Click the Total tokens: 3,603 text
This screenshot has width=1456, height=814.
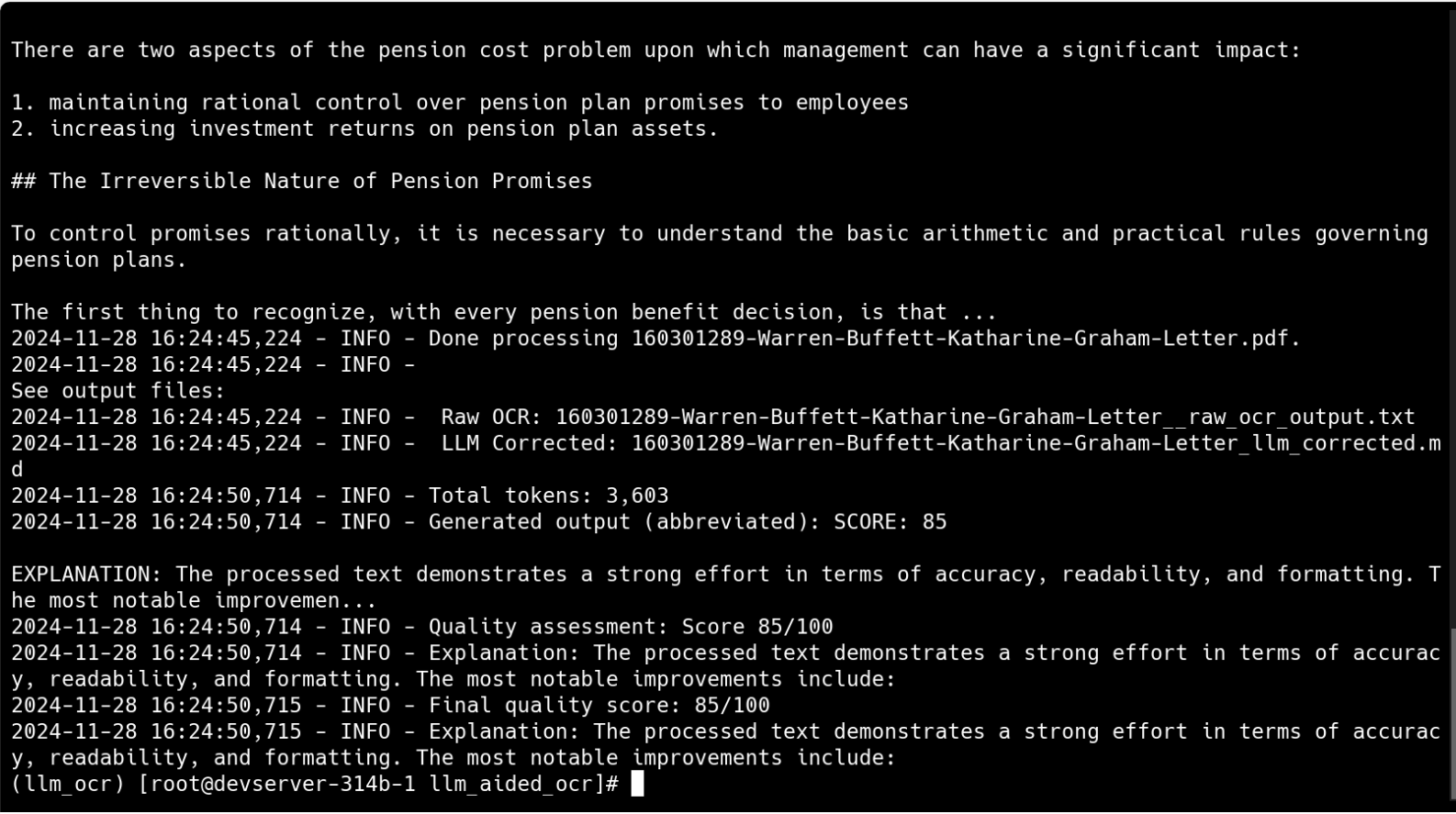point(548,496)
